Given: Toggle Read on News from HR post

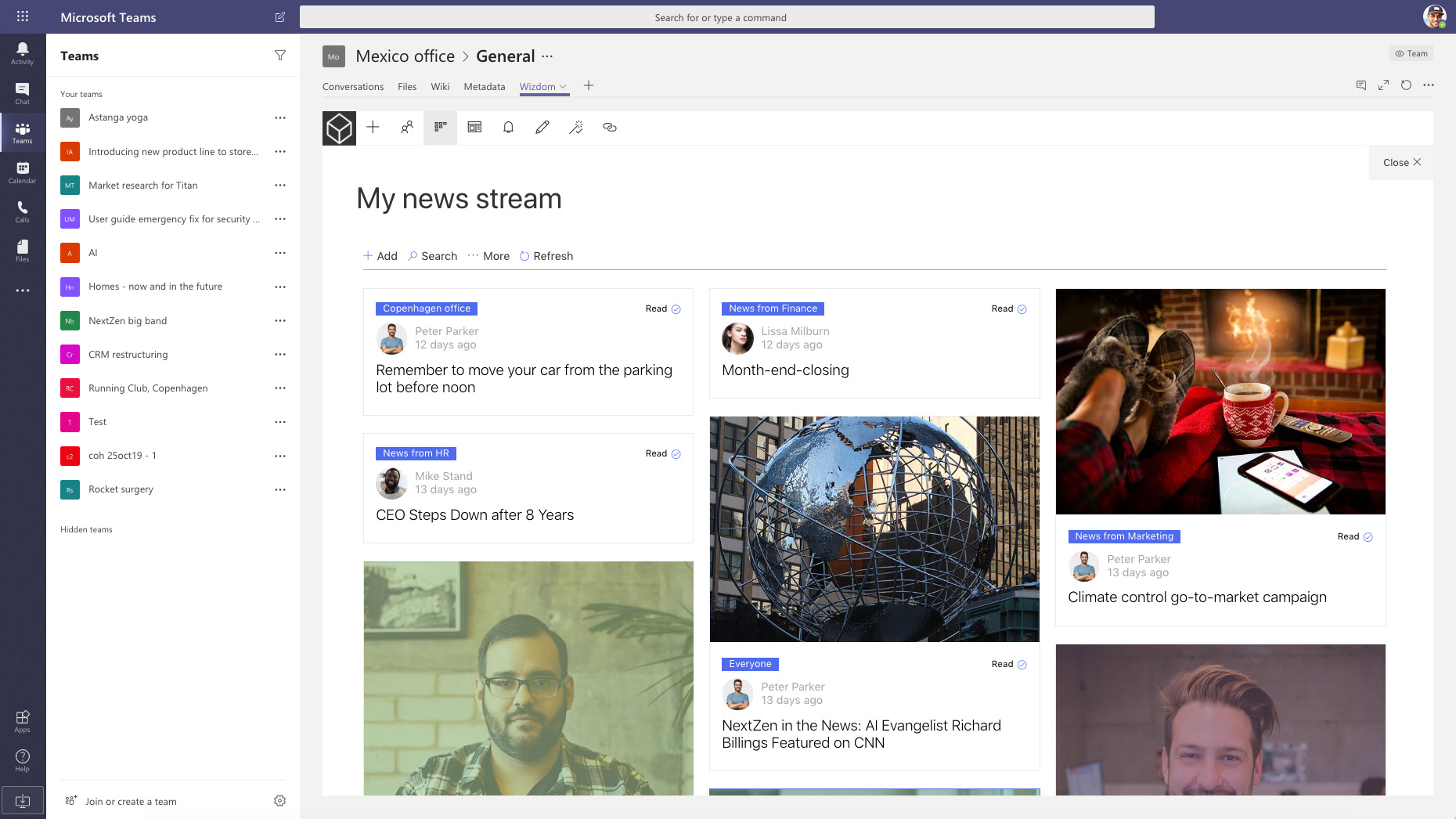Looking at the screenshot, I should 663,453.
